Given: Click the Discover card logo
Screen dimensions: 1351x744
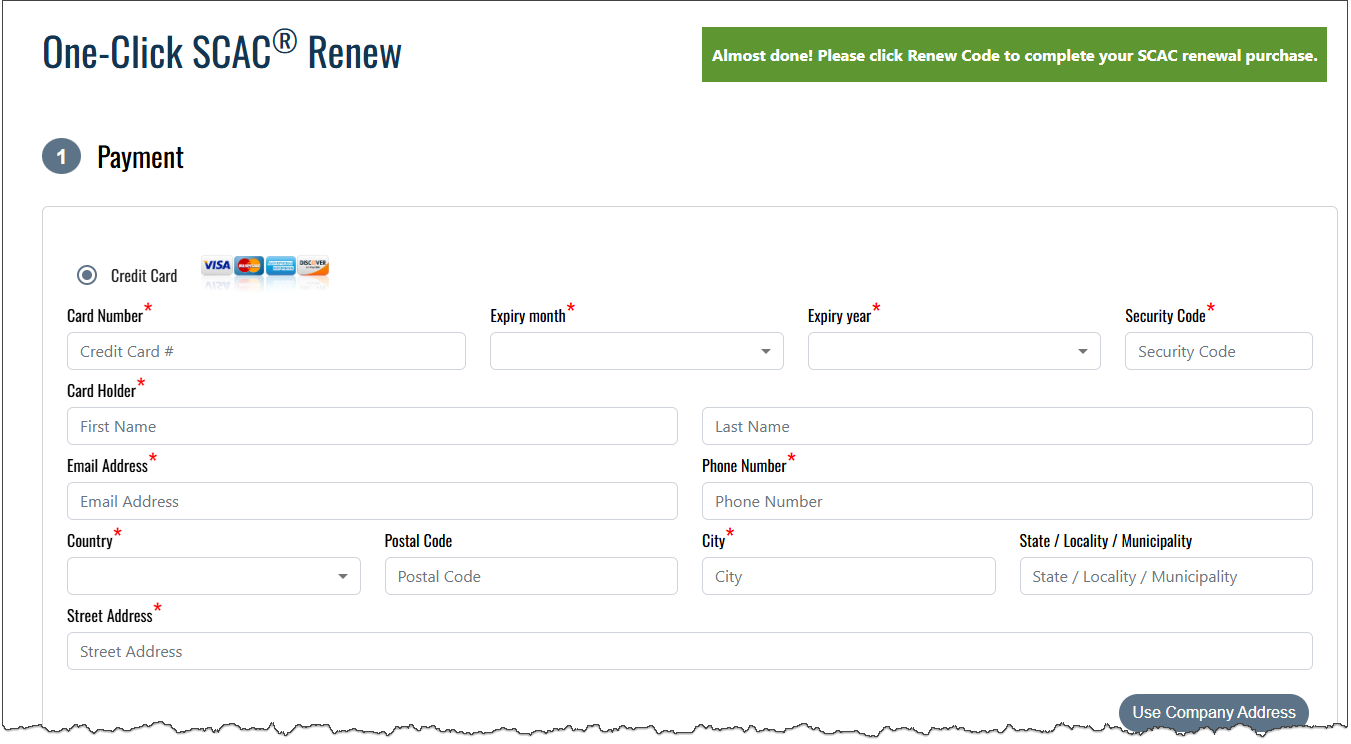Looking at the screenshot, I should pos(313,266).
